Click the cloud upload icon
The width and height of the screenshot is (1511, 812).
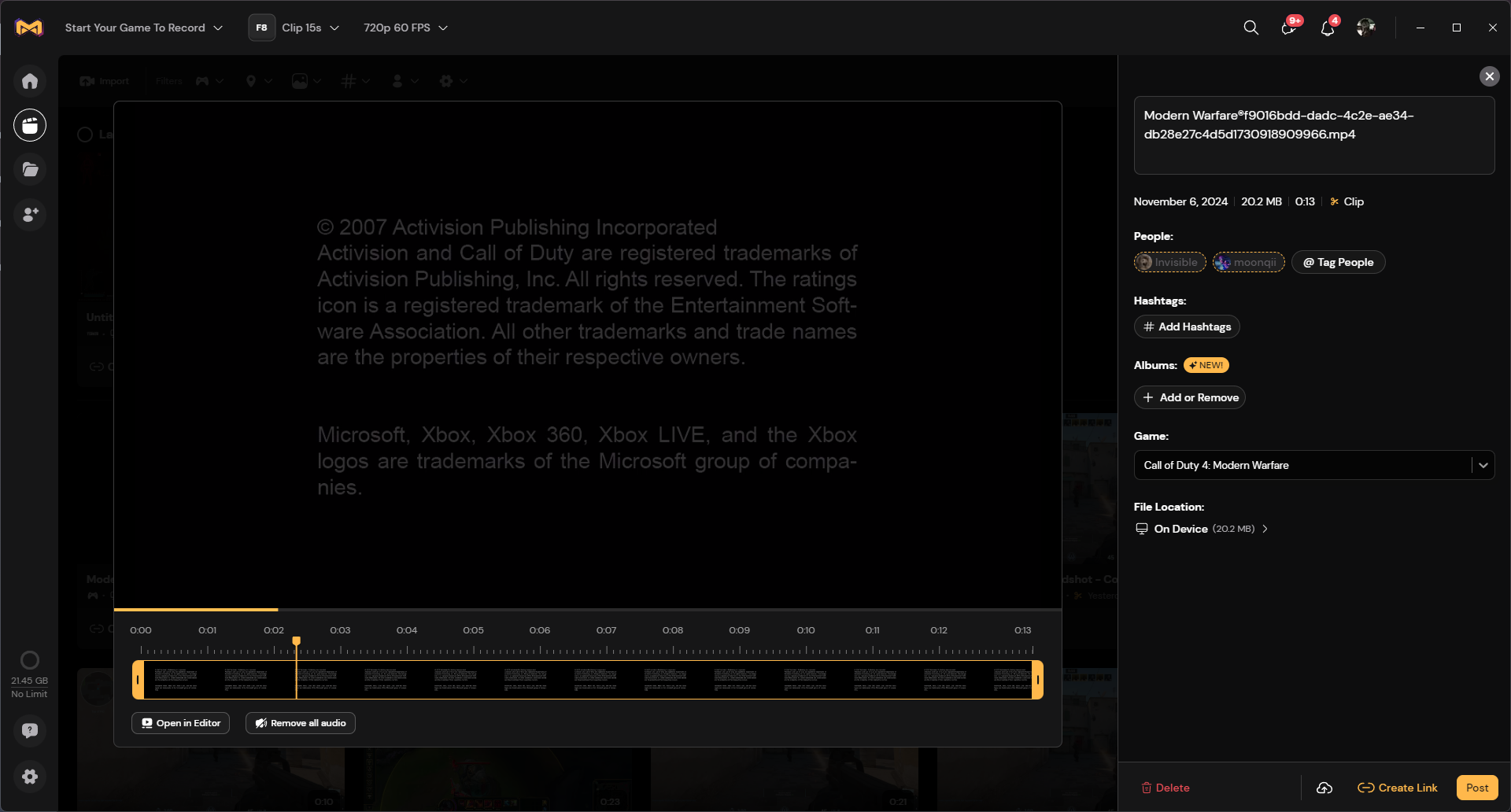[x=1324, y=788]
